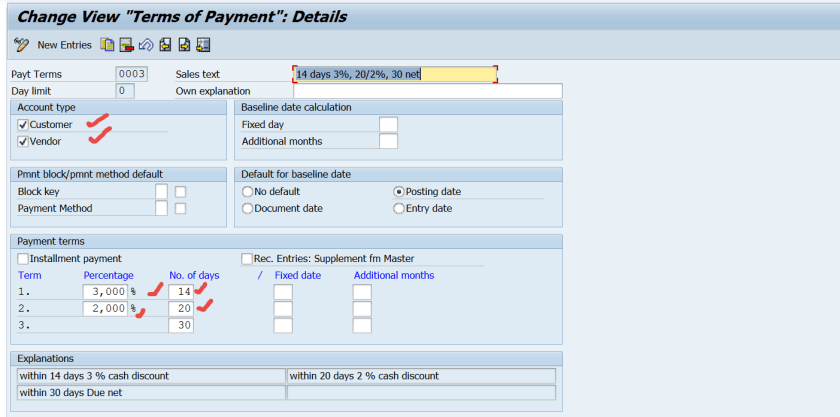
Task: Click the Other Entry position icon
Action: coord(204,45)
